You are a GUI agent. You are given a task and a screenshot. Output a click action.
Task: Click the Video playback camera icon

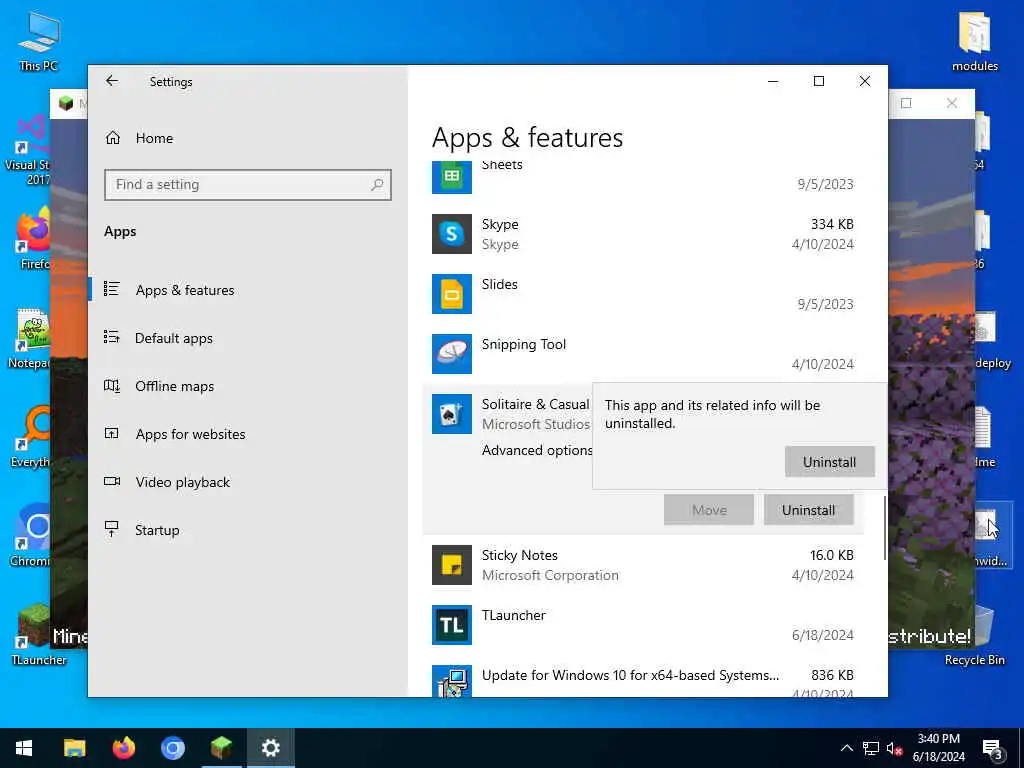pos(112,481)
